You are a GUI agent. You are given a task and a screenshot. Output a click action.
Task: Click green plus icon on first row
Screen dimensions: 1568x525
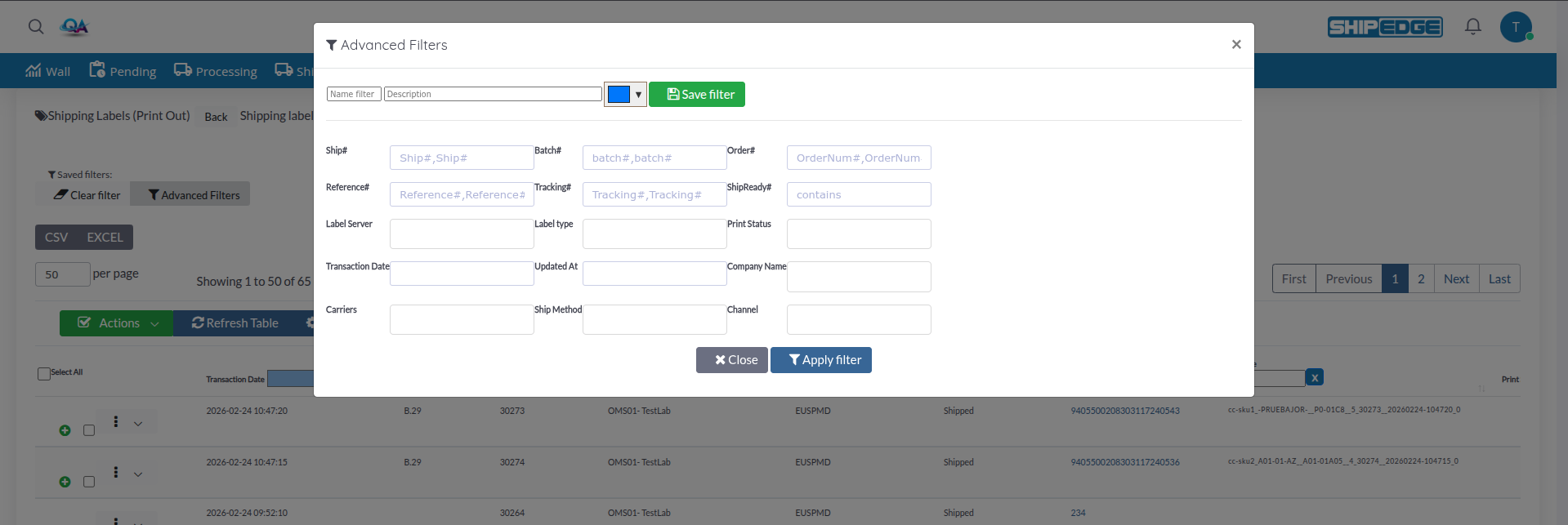click(x=65, y=430)
